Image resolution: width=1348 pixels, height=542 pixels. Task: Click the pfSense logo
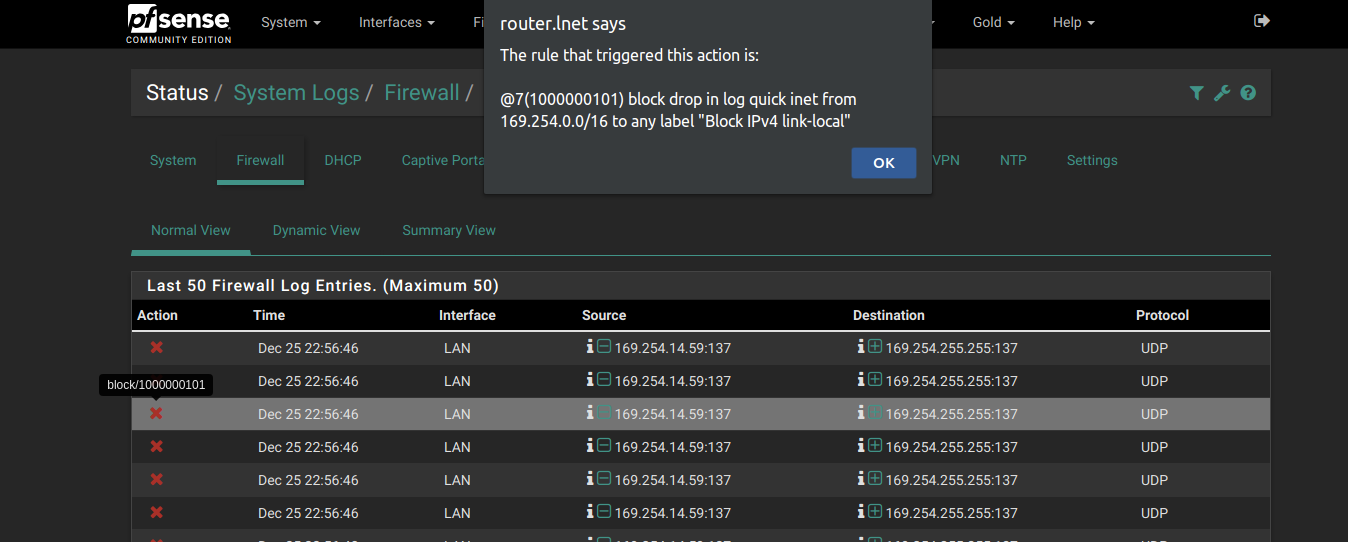click(179, 23)
